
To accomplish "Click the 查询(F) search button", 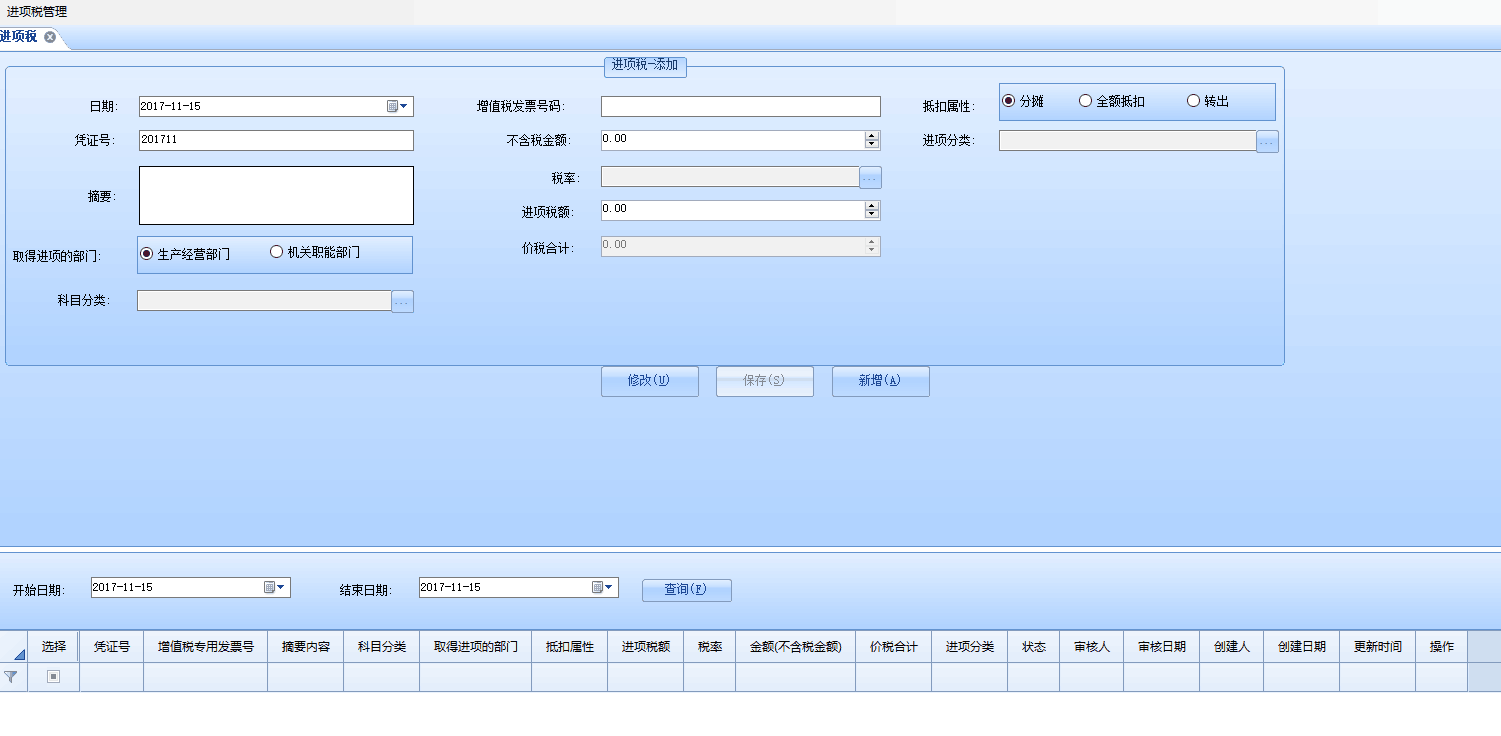I will (x=686, y=590).
